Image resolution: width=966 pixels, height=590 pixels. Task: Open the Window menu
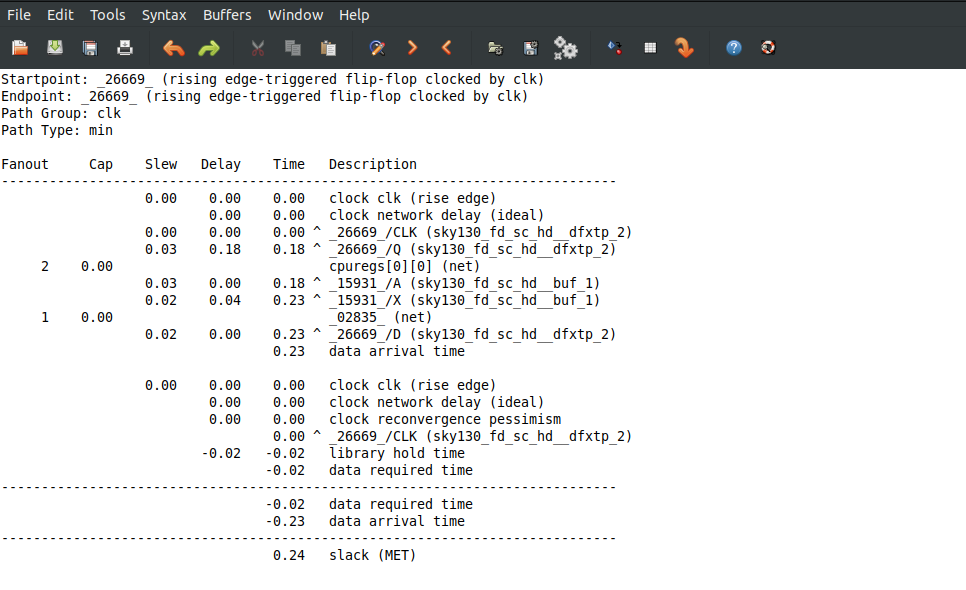coord(295,14)
